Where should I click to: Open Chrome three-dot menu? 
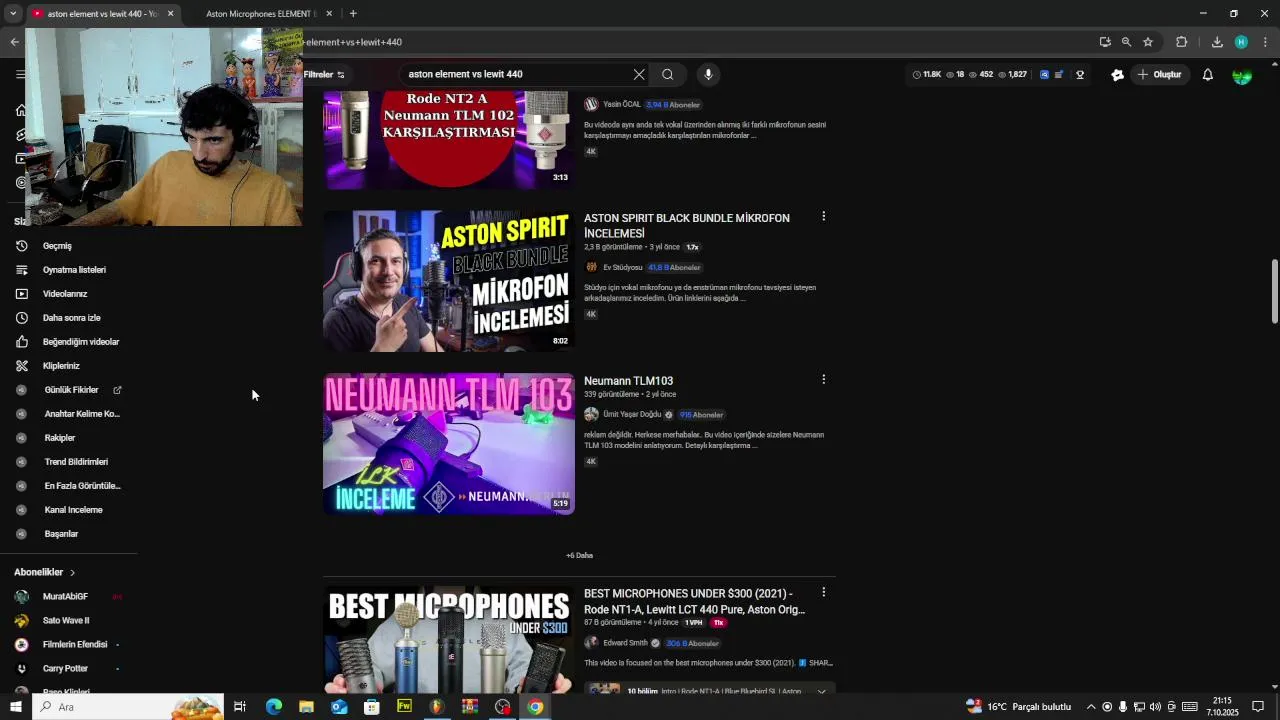1265,42
